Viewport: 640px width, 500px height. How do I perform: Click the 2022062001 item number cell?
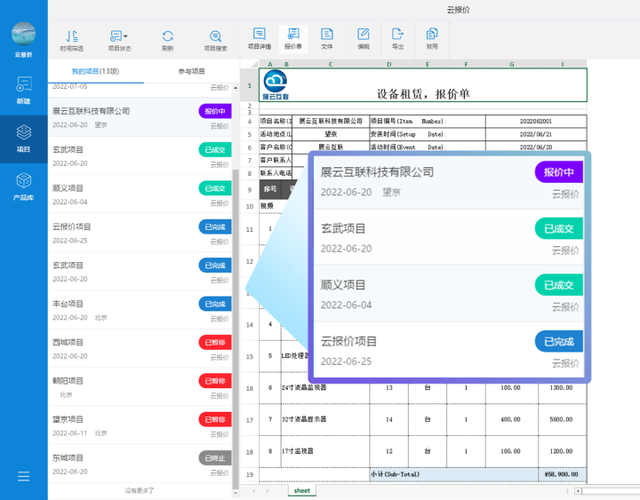(536, 121)
